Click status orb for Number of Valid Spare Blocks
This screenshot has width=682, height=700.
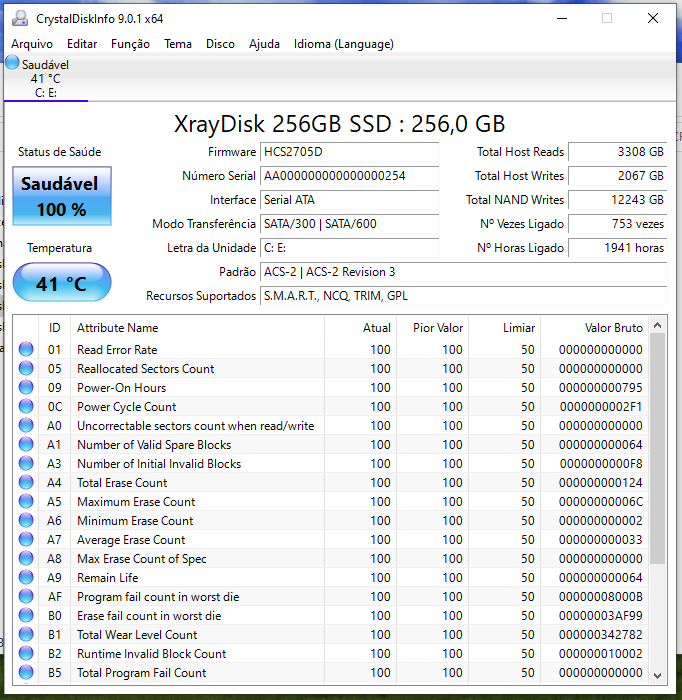[x=26, y=444]
